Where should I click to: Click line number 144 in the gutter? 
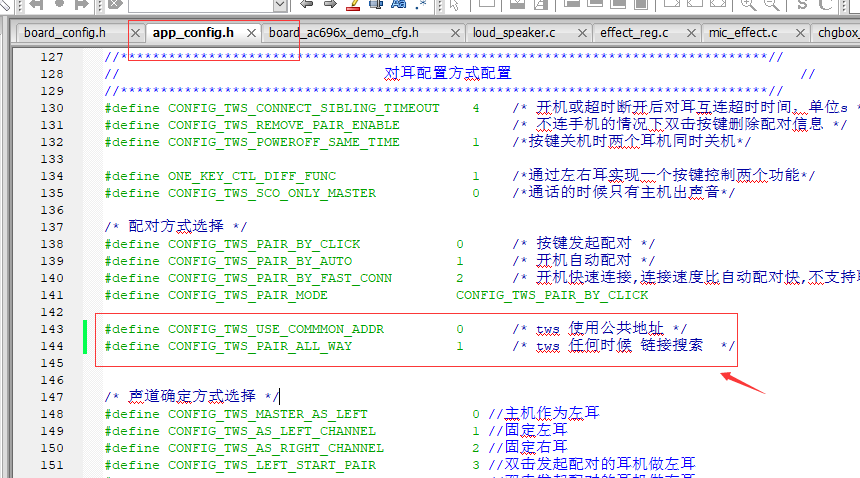52,346
